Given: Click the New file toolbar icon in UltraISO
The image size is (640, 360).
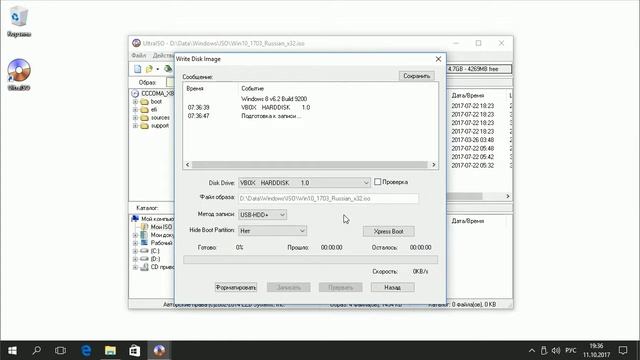Looking at the screenshot, I should tap(138, 69).
